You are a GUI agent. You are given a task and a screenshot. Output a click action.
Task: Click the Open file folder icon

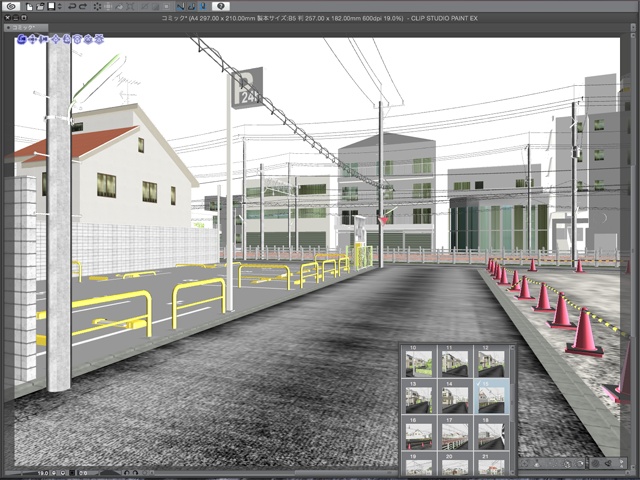point(40,7)
